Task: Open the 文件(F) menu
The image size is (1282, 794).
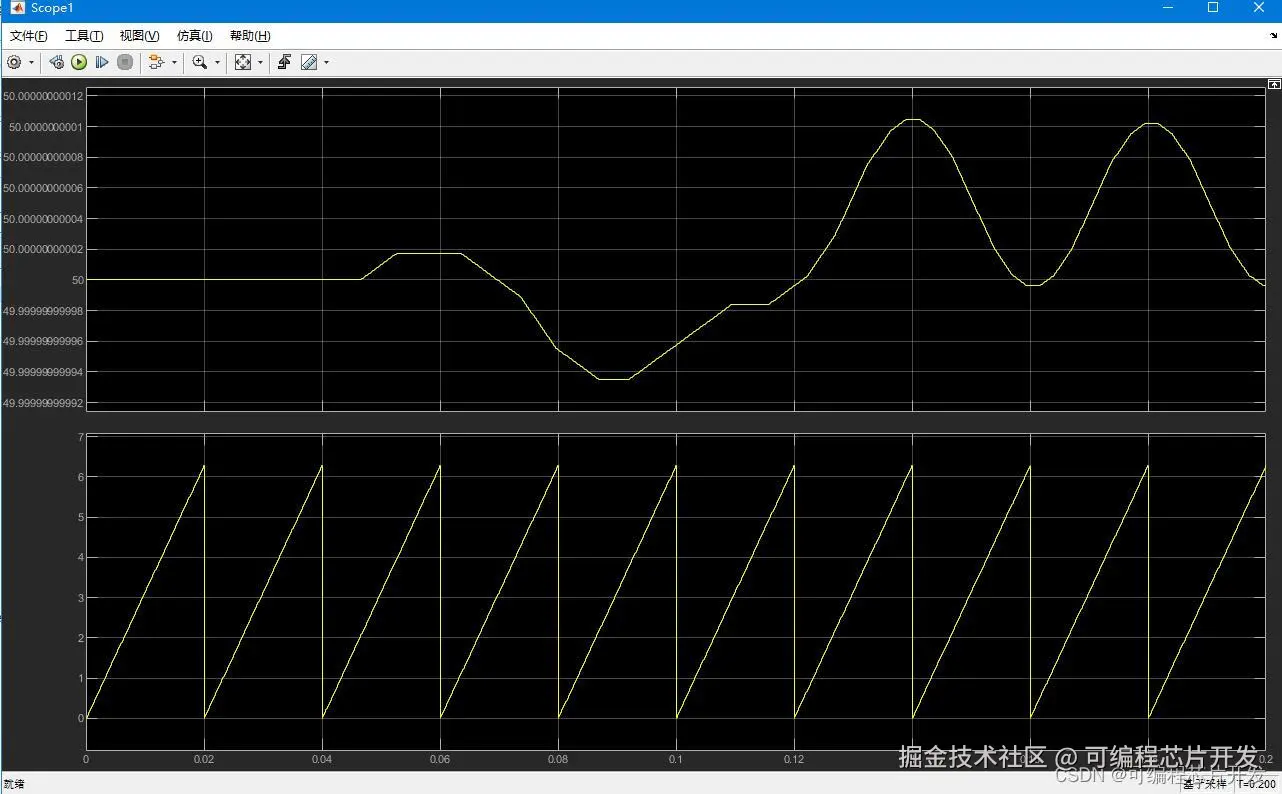Action: coord(29,36)
